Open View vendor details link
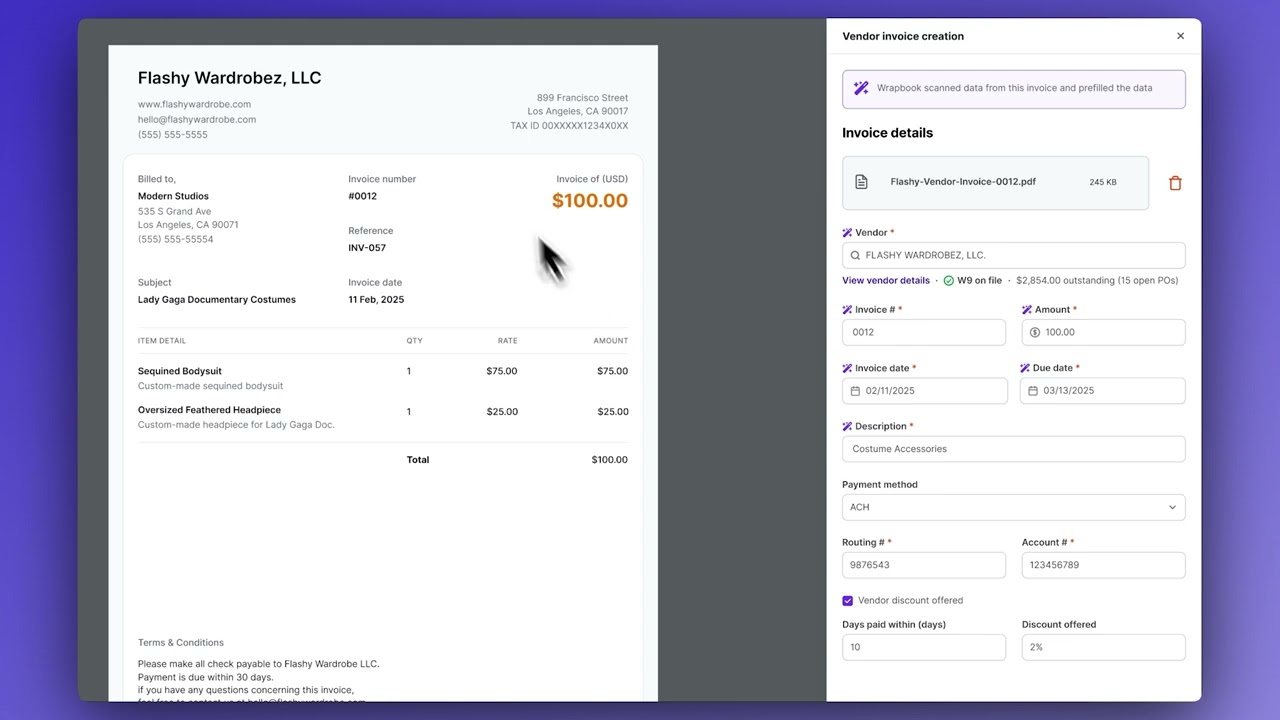This screenshot has height=720, width=1280. coord(886,281)
